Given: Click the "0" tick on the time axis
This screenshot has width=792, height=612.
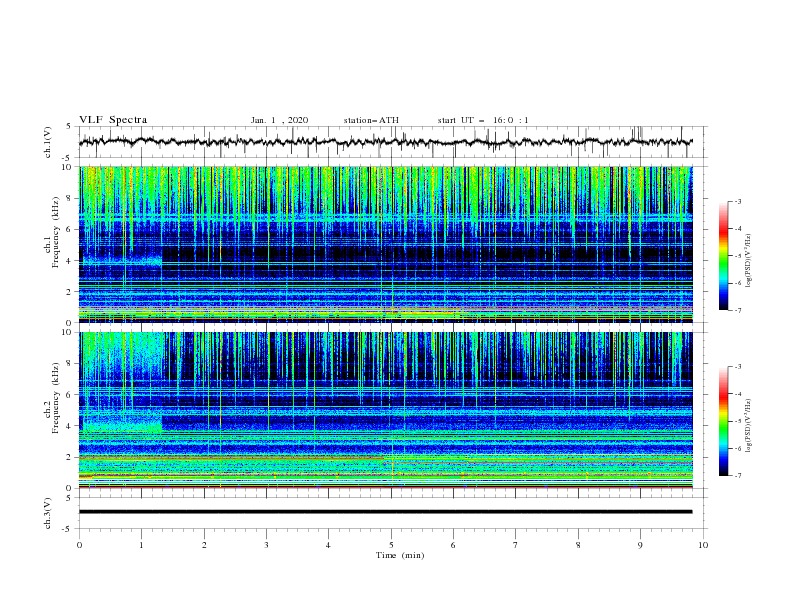Looking at the screenshot, I should [x=79, y=545].
